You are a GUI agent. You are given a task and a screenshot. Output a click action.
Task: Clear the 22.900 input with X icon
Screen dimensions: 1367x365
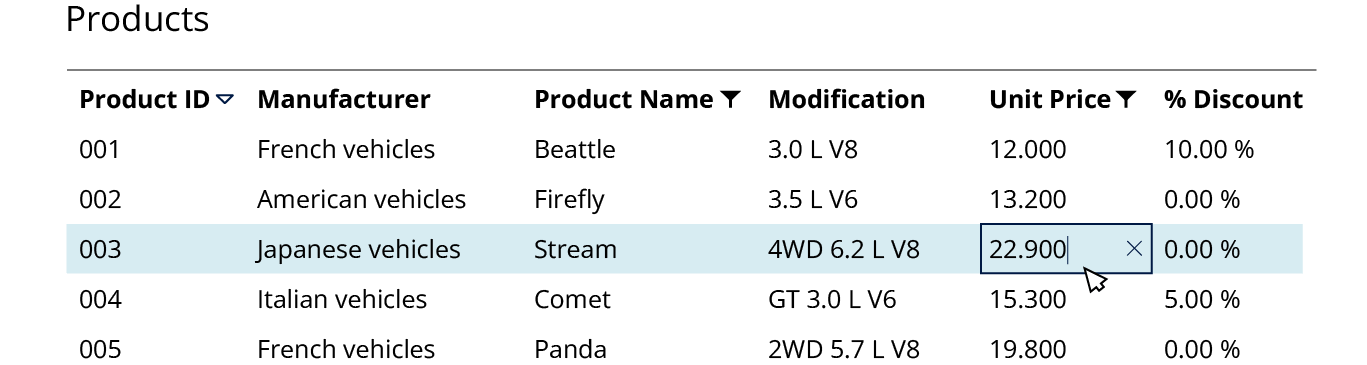(x=1134, y=249)
